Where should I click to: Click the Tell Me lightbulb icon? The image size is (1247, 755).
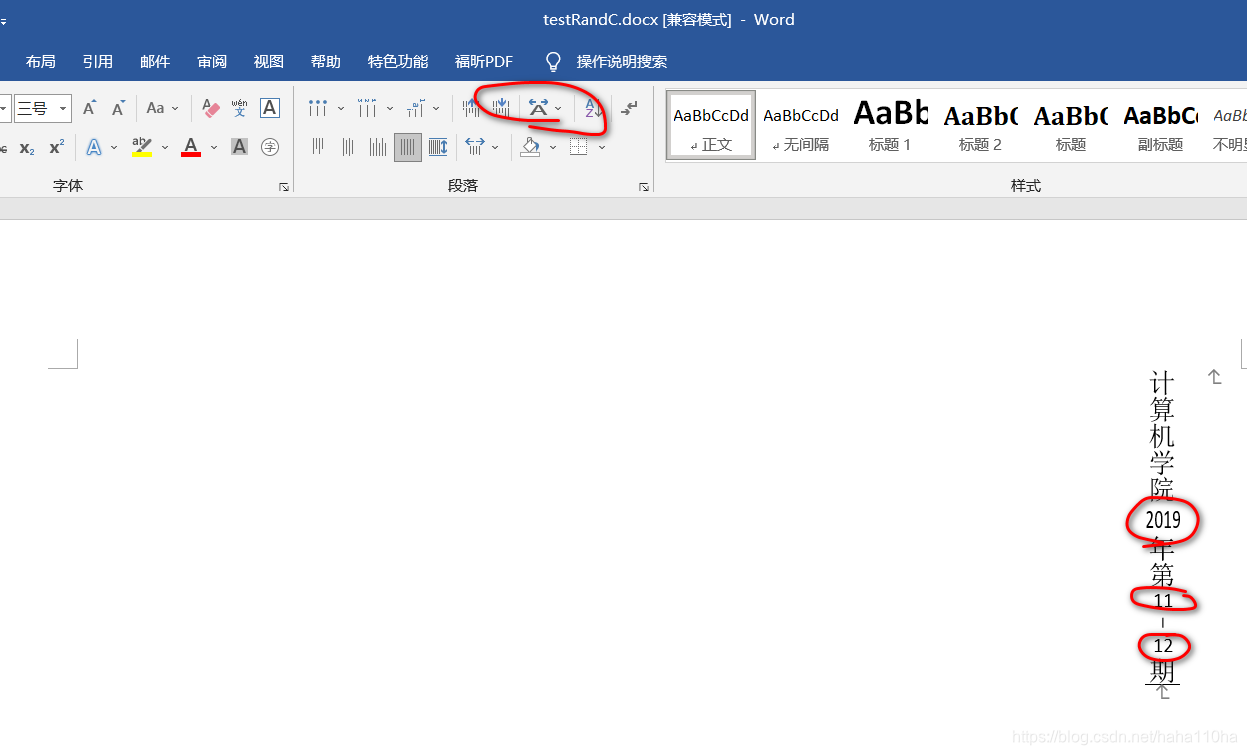pyautogui.click(x=553, y=62)
